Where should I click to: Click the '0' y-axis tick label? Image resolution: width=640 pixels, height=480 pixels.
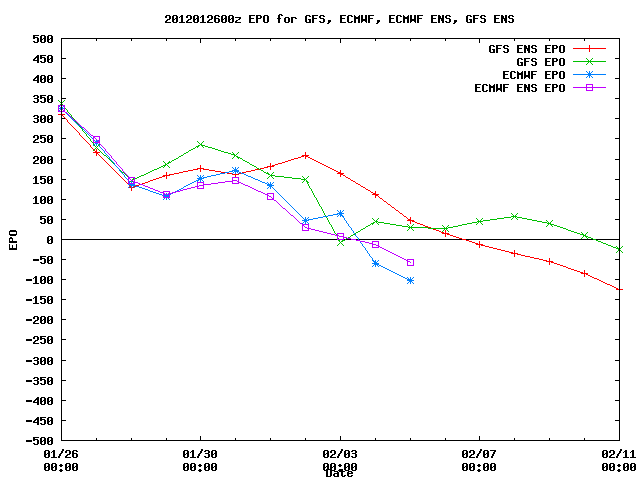50,240
